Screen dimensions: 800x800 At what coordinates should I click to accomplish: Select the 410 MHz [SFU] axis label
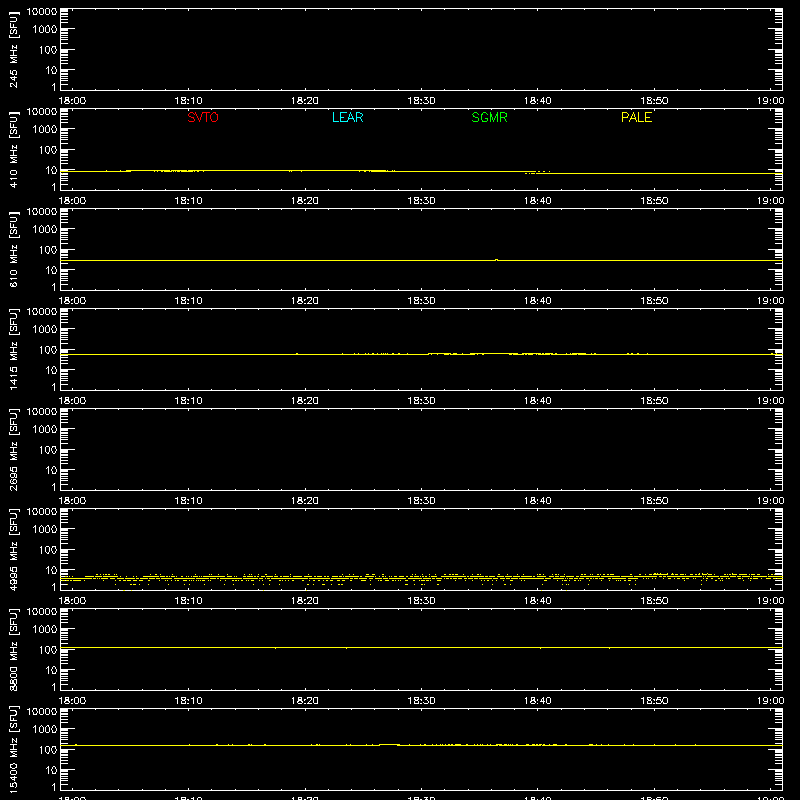(x=13, y=149)
